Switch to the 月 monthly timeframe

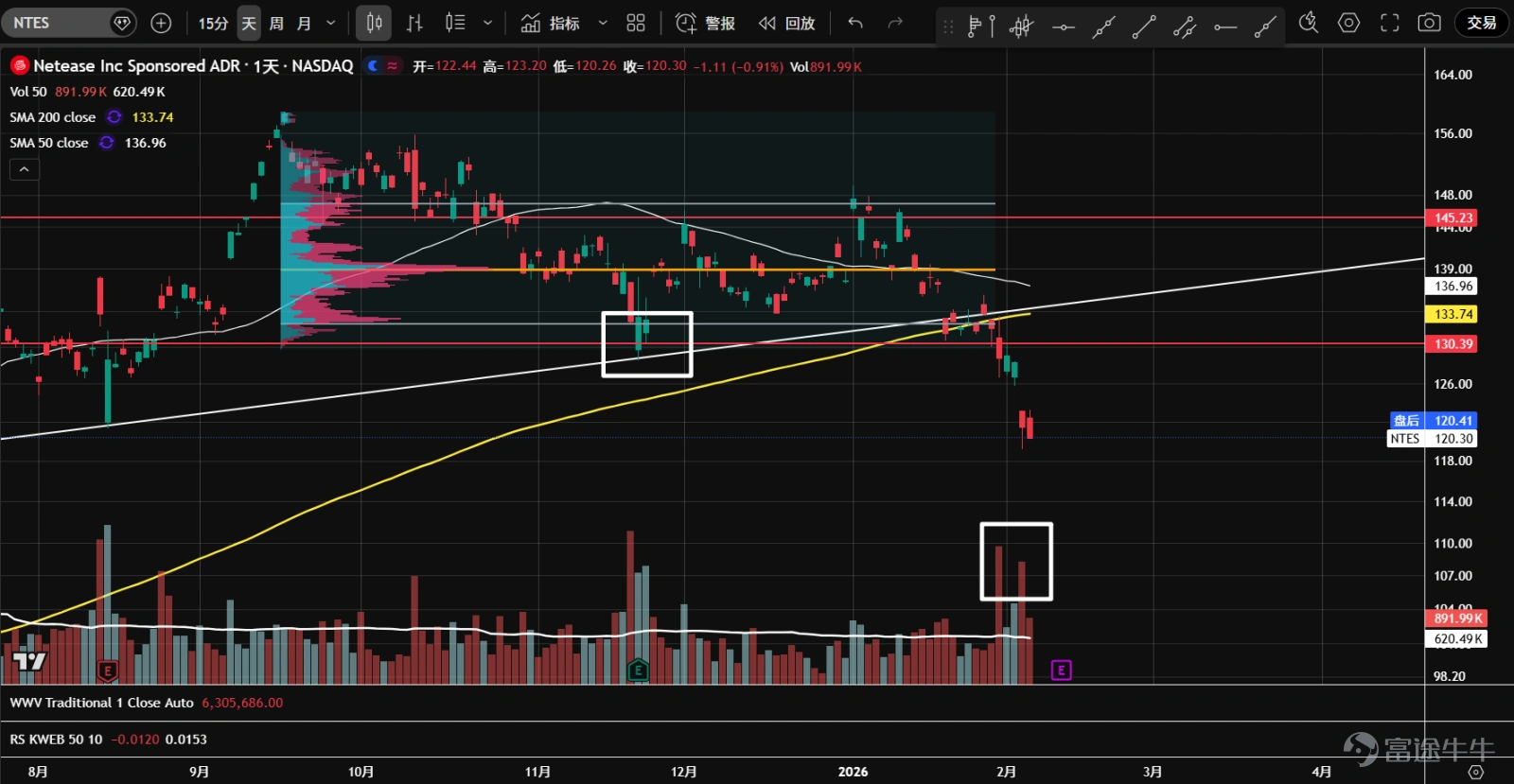pyautogui.click(x=304, y=23)
